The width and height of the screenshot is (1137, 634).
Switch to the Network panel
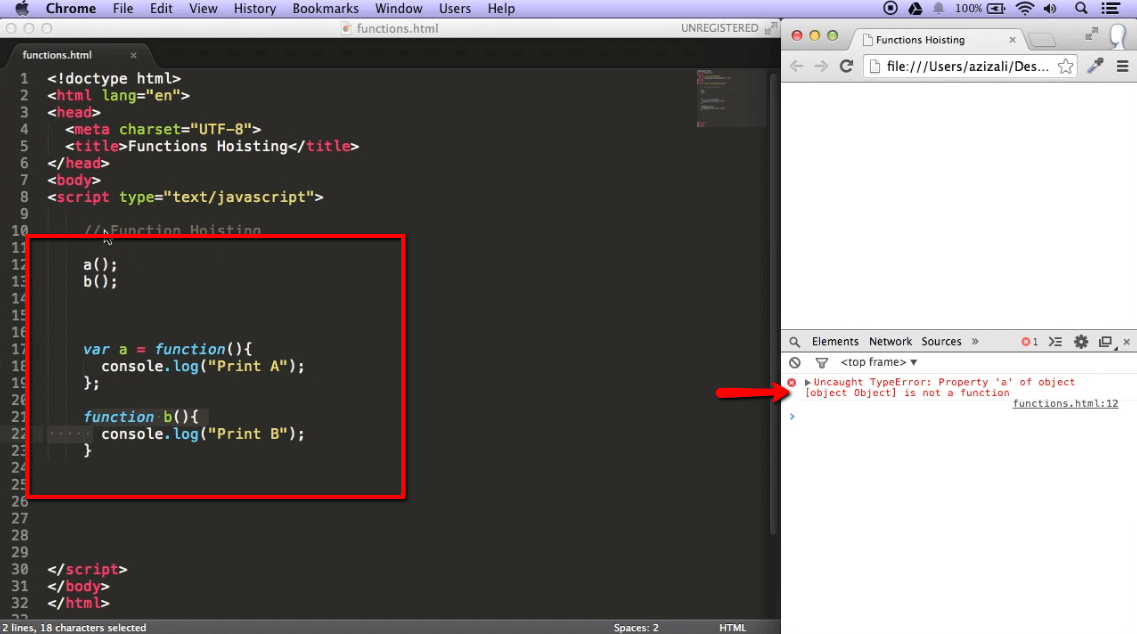891,341
